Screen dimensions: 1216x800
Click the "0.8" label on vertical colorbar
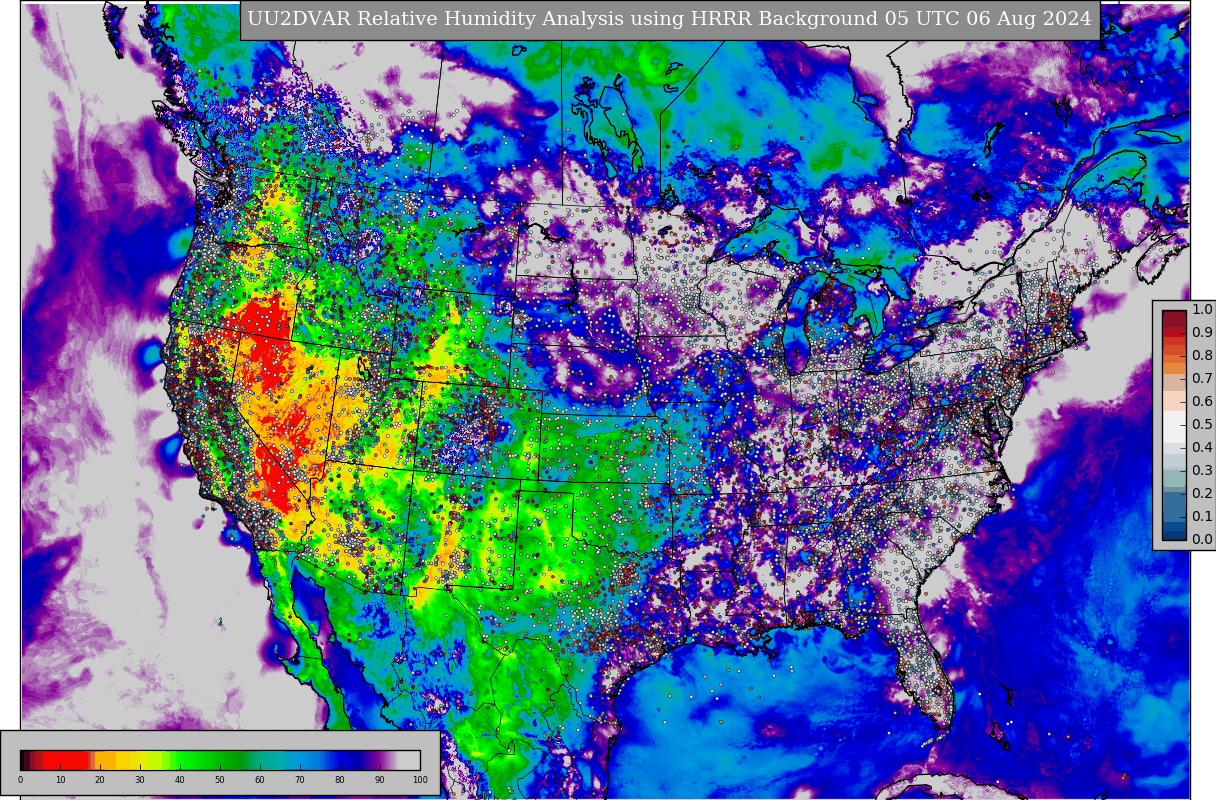coord(1202,355)
